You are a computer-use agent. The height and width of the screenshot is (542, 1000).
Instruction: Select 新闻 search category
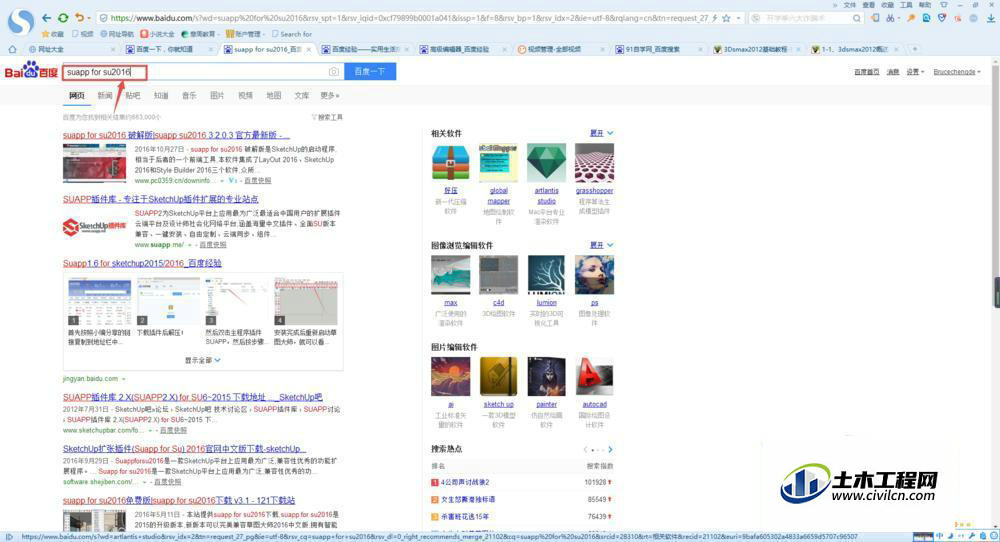105,96
